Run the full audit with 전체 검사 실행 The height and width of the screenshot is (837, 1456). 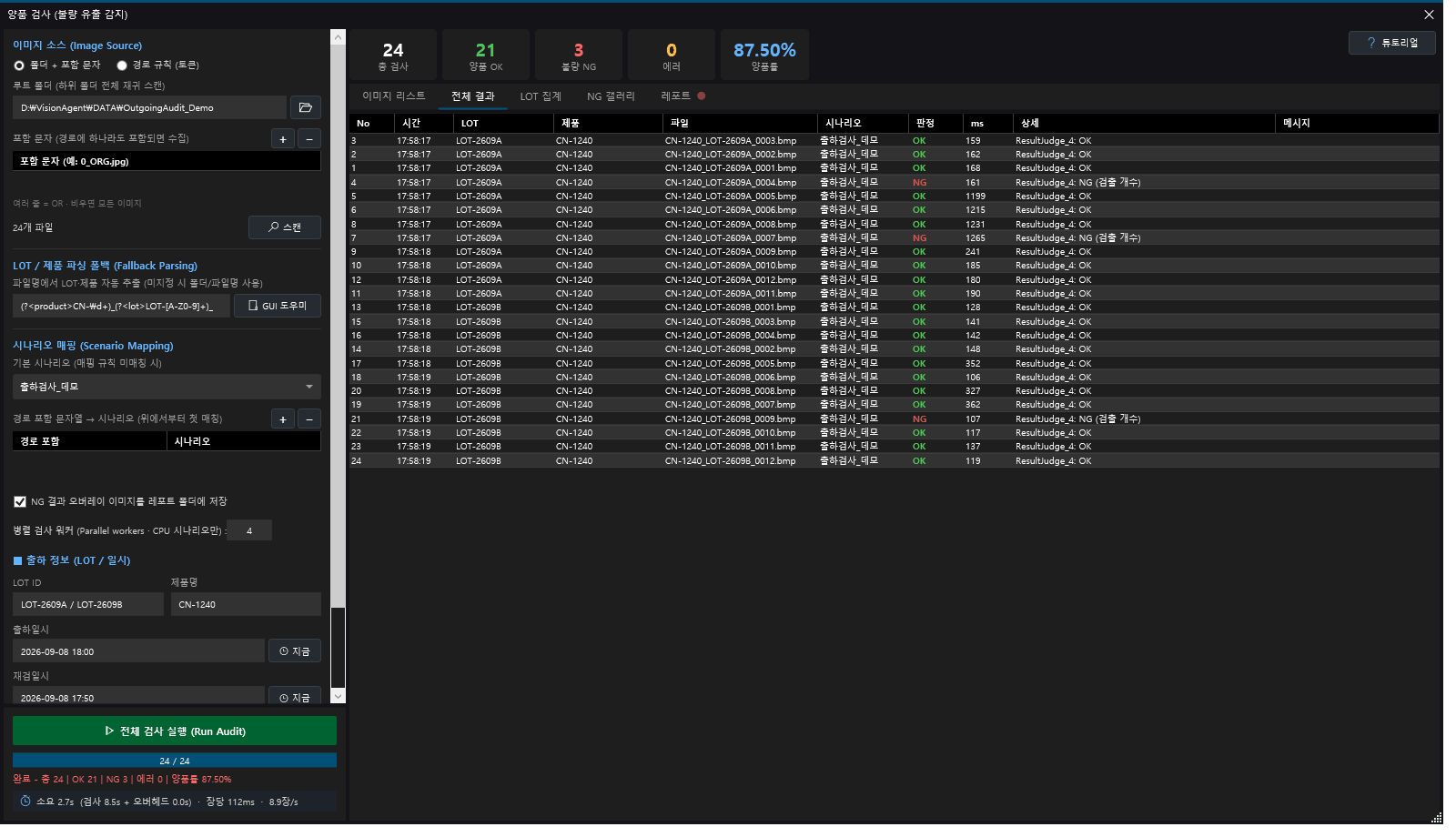[175, 731]
